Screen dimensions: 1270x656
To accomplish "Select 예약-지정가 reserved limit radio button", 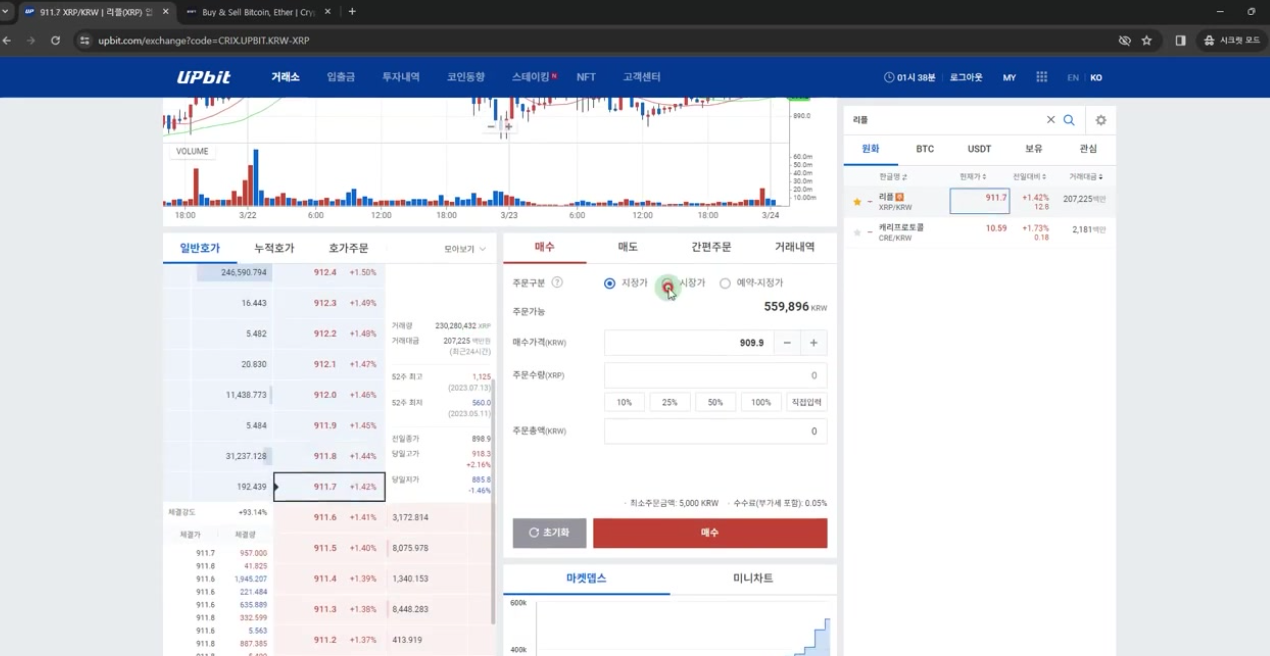I will (x=726, y=283).
